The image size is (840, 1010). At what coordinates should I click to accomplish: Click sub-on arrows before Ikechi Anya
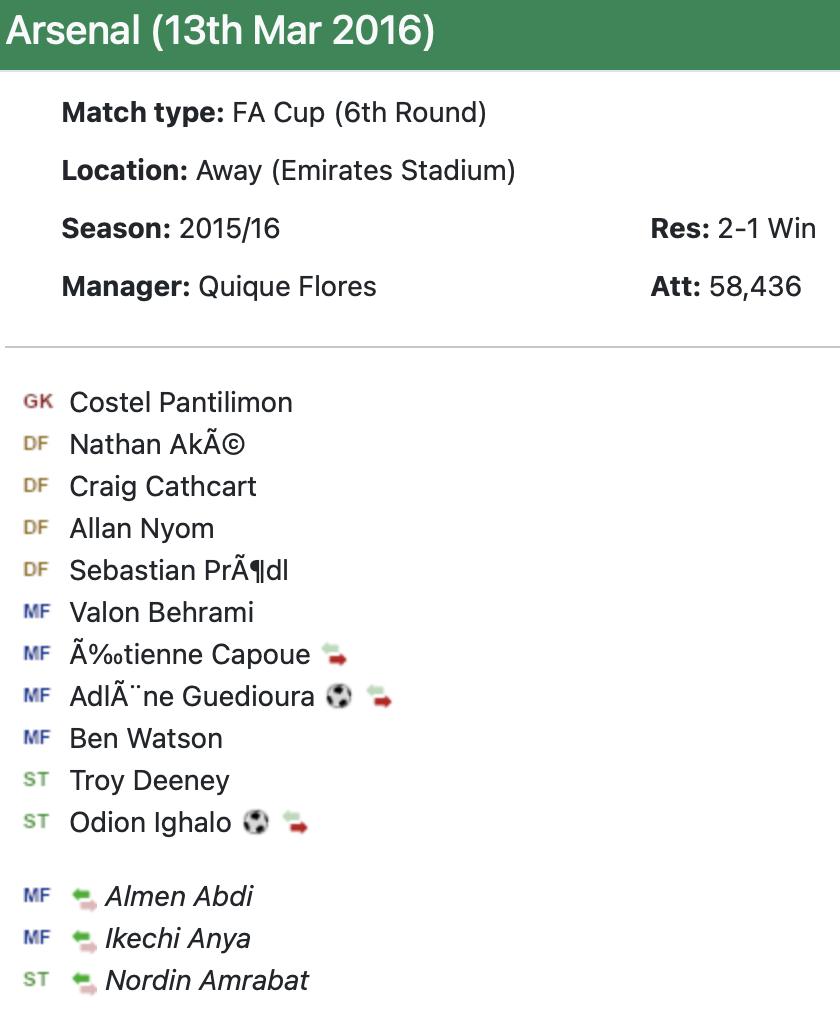point(85,939)
